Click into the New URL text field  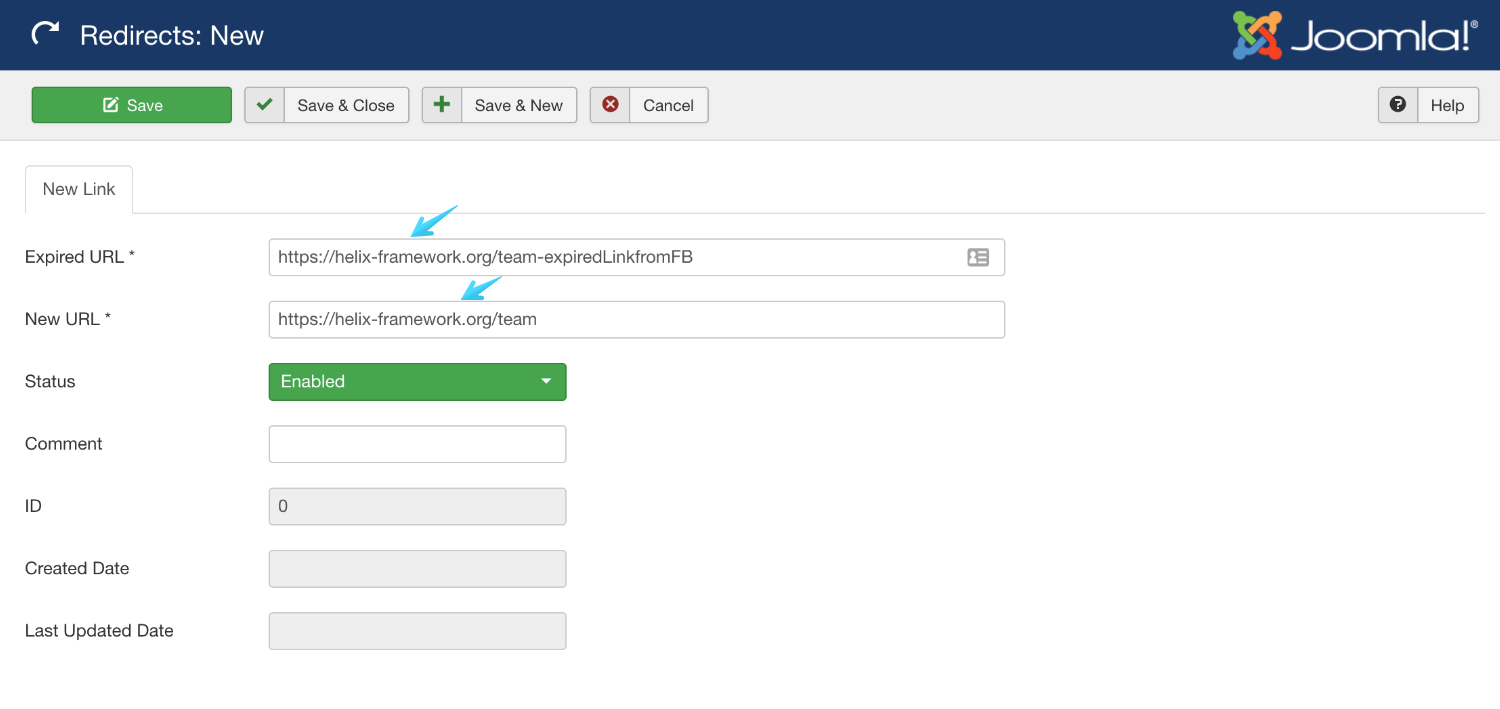[x=636, y=320]
